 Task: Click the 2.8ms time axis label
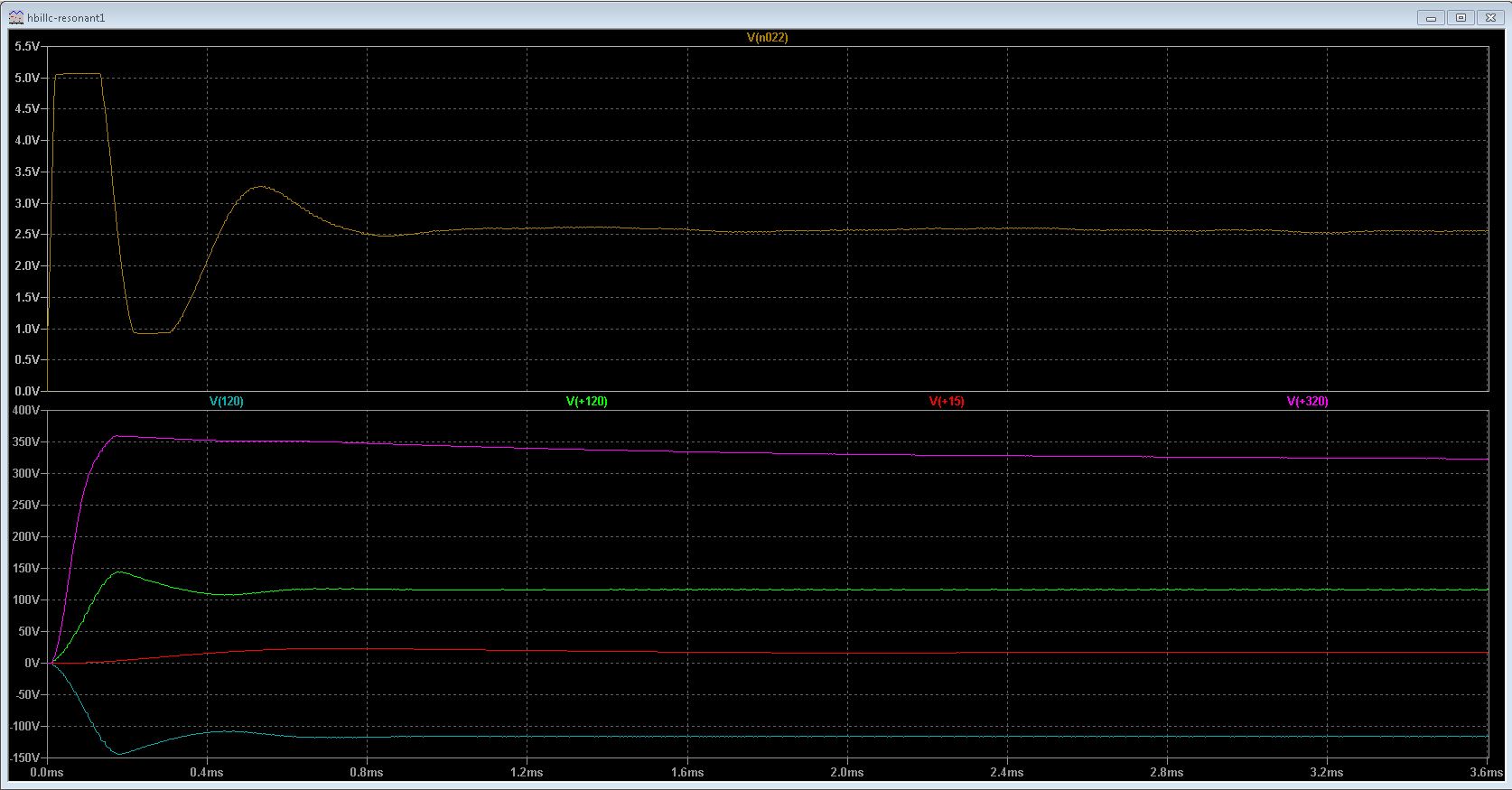[x=1167, y=773]
